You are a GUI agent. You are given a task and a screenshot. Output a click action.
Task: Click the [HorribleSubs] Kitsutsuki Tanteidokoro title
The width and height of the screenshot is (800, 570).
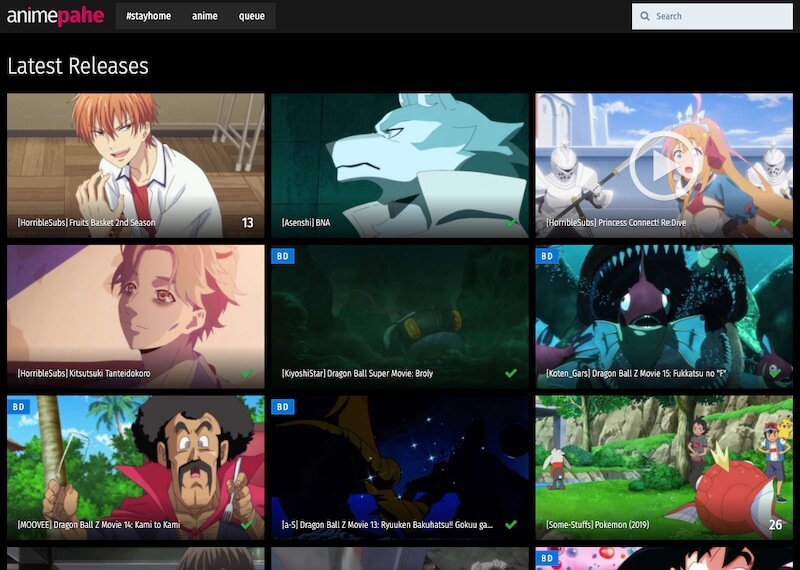click(84, 374)
